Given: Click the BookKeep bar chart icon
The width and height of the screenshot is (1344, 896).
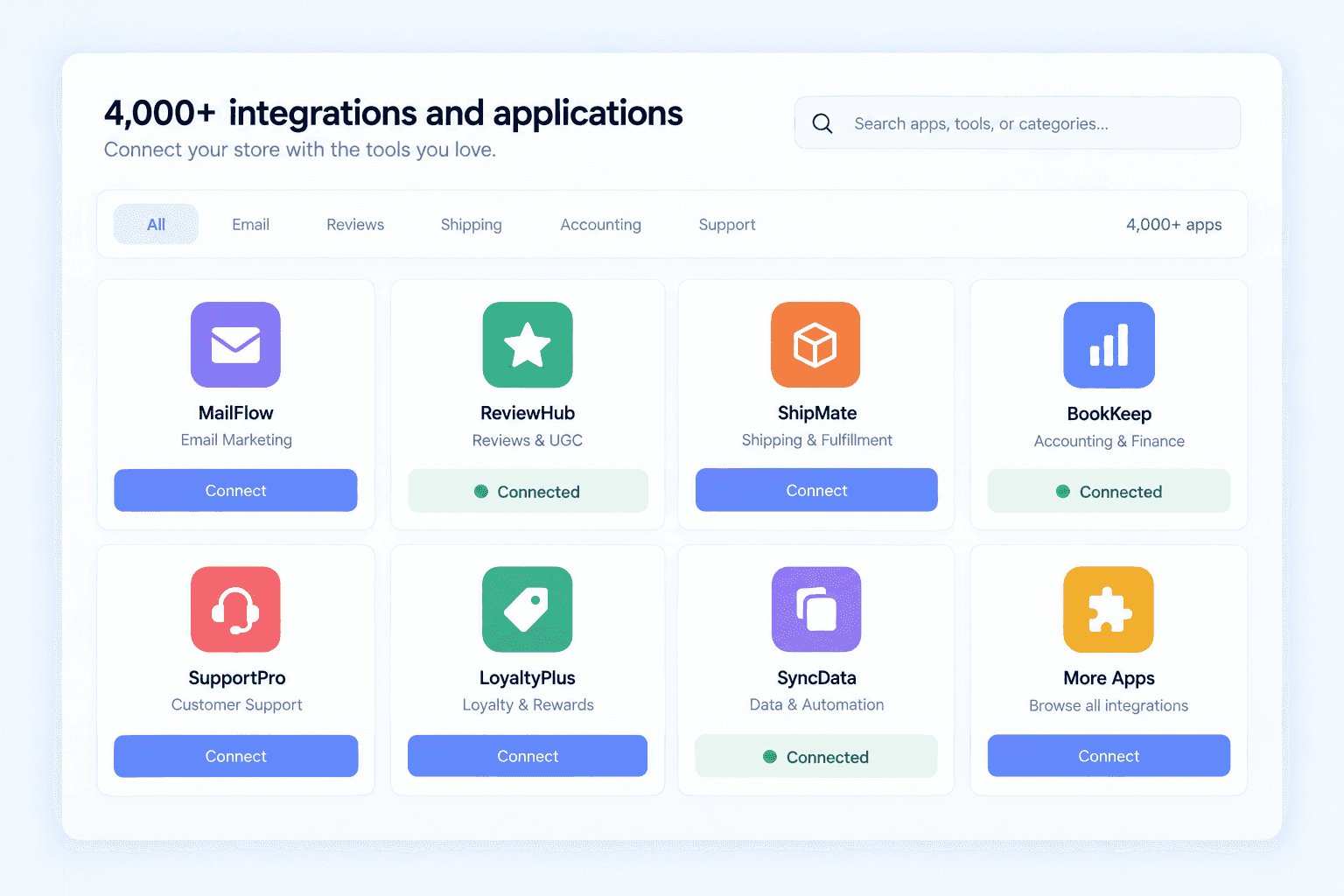Looking at the screenshot, I should [x=1109, y=345].
